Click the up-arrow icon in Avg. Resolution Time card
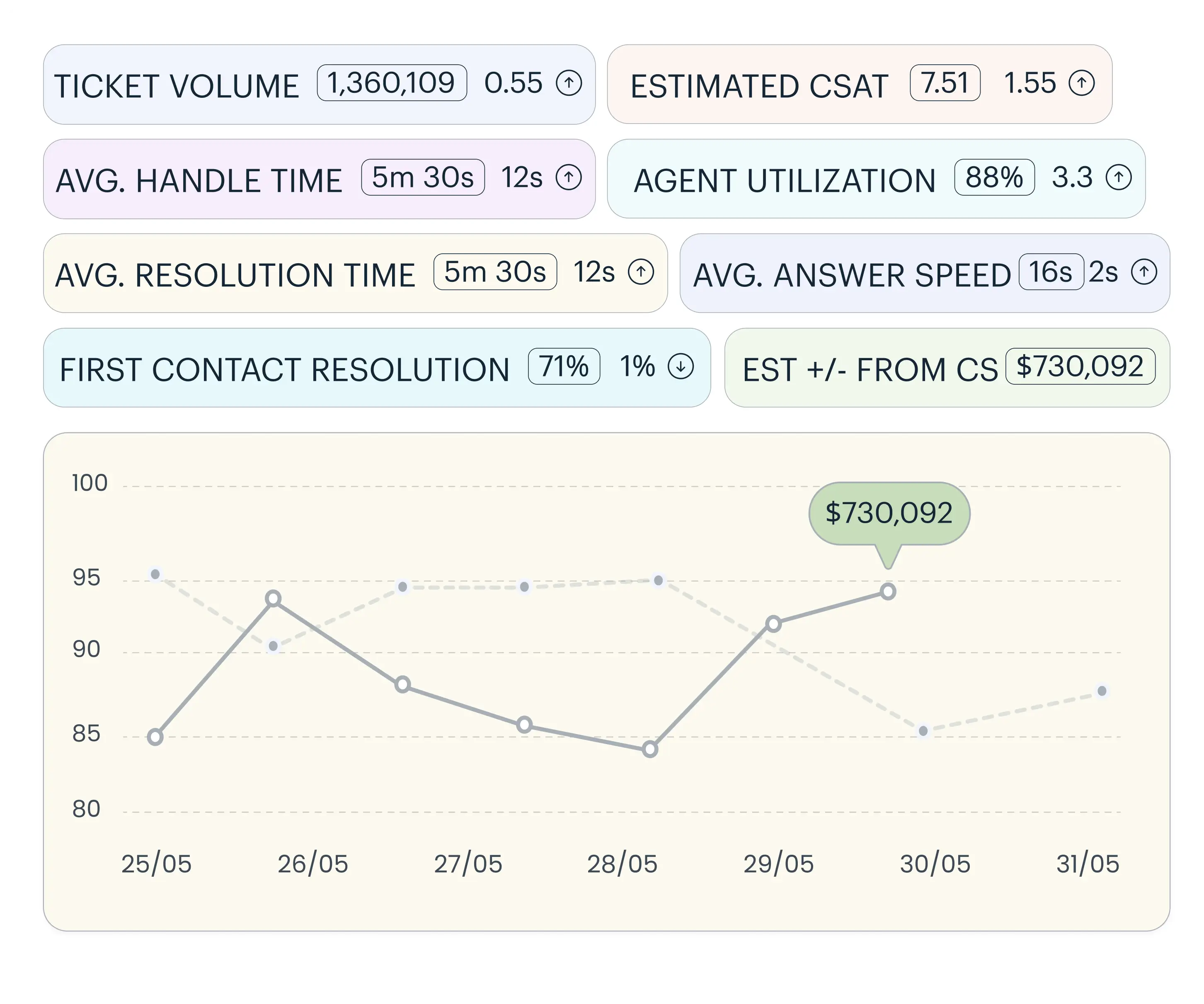Viewport: 1204px width, 1004px height. (x=641, y=272)
